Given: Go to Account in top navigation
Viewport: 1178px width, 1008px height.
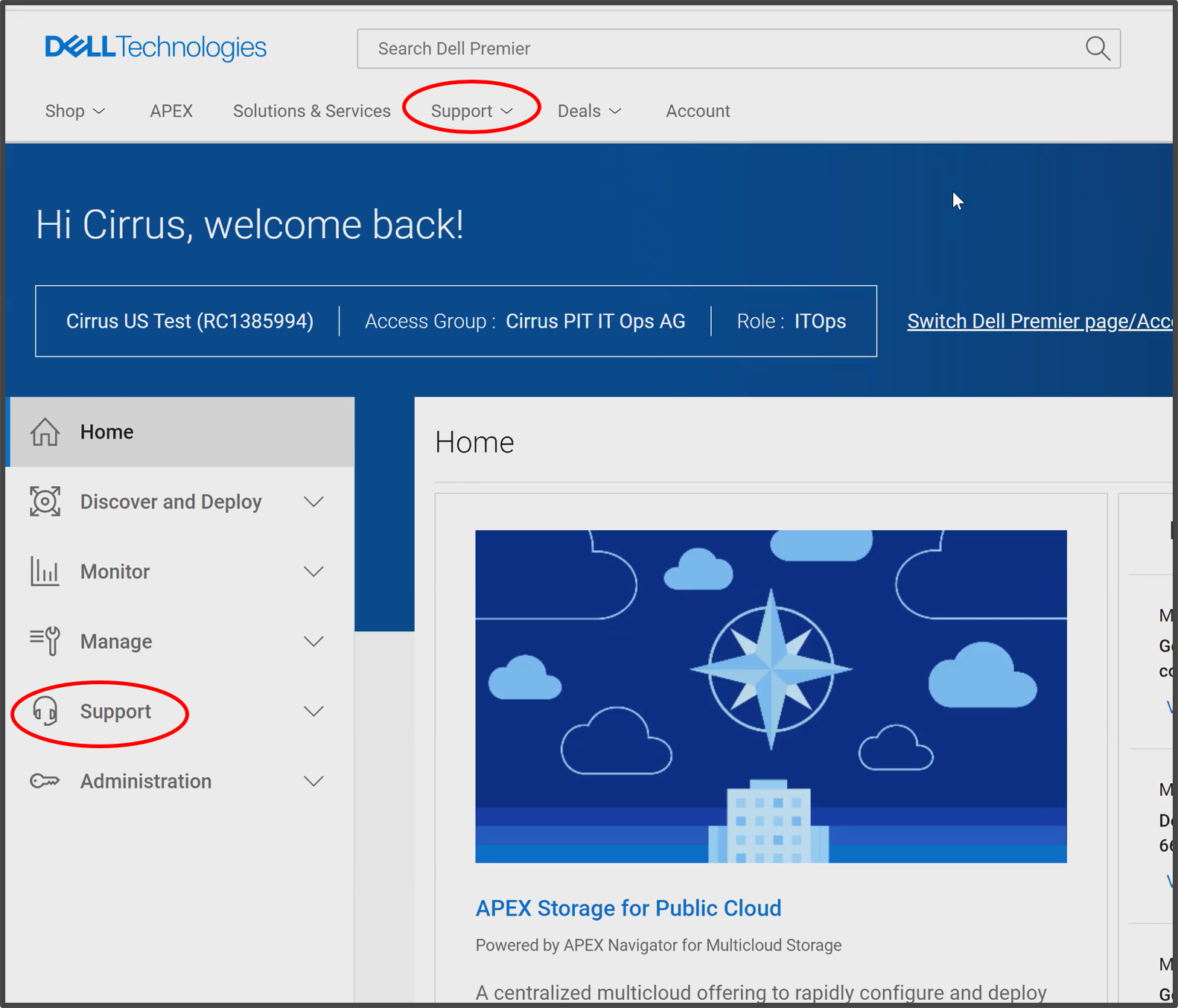Looking at the screenshot, I should [698, 111].
